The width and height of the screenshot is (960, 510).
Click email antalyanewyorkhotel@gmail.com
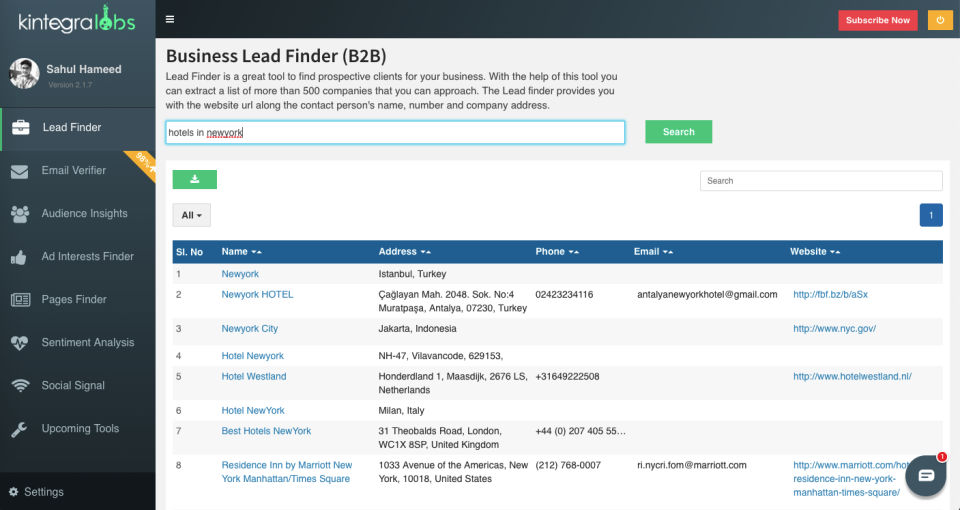707,294
